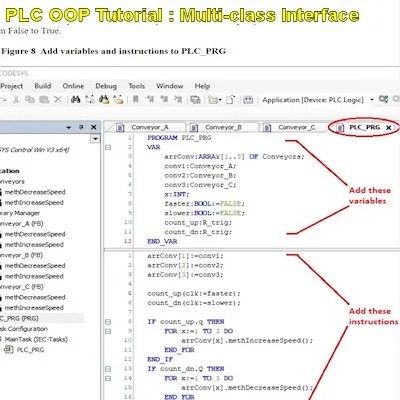Image resolution: width=400 pixels, height=400 pixels.
Task: Open Application [Device: PLC Logic] dropdown arrow
Action: pyautogui.click(x=372, y=100)
